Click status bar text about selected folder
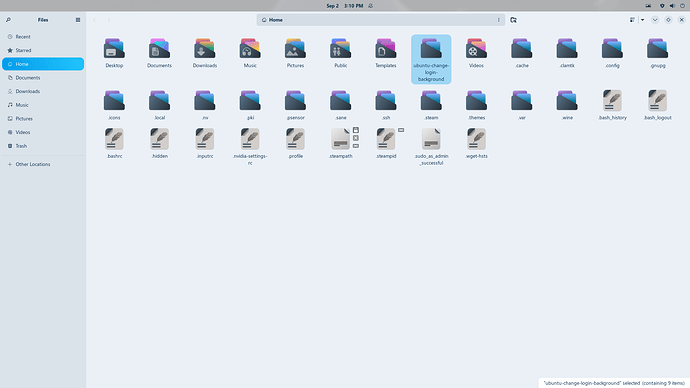The image size is (690, 388). coord(614,383)
